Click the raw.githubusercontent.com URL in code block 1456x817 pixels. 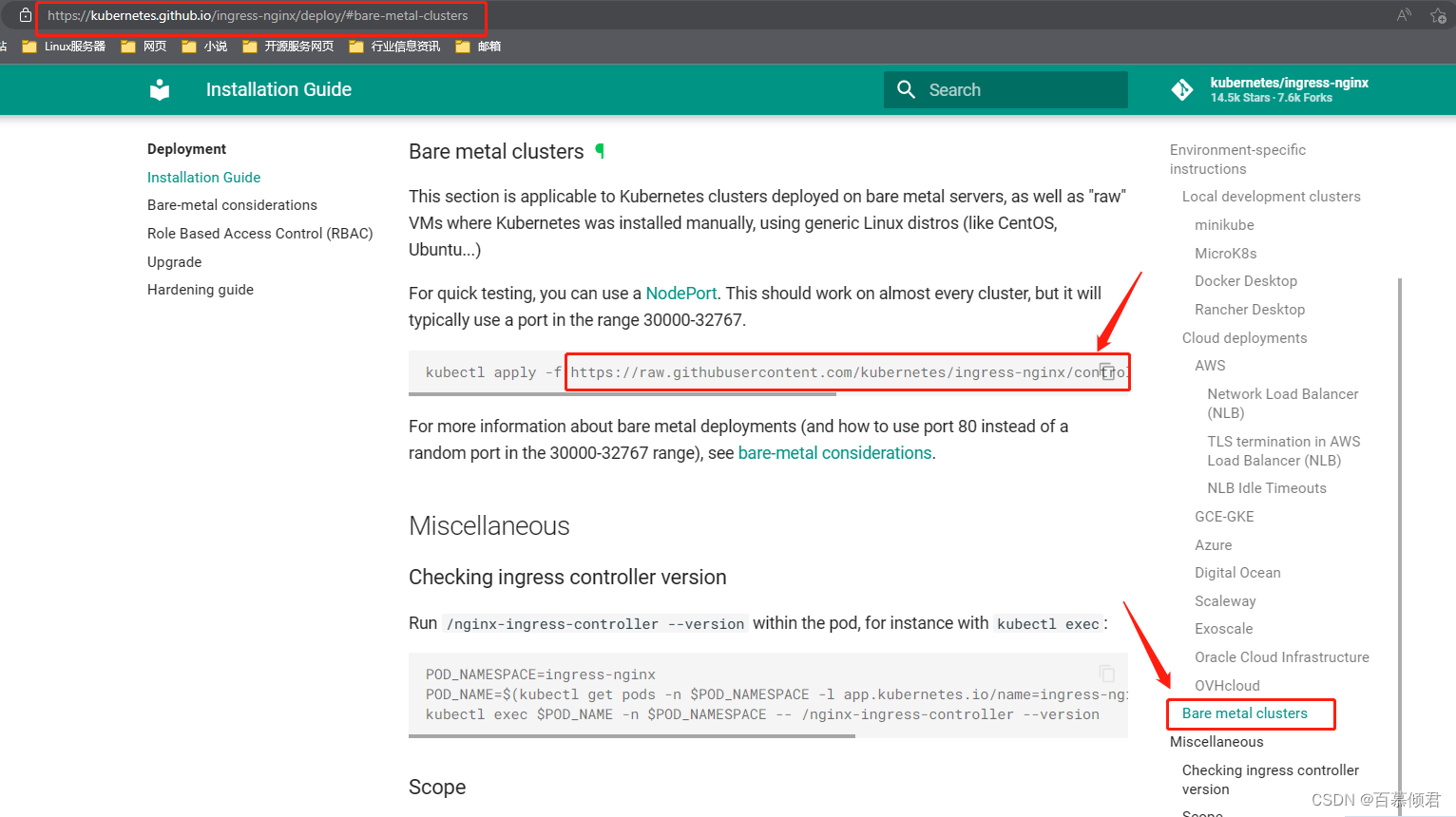[849, 372]
